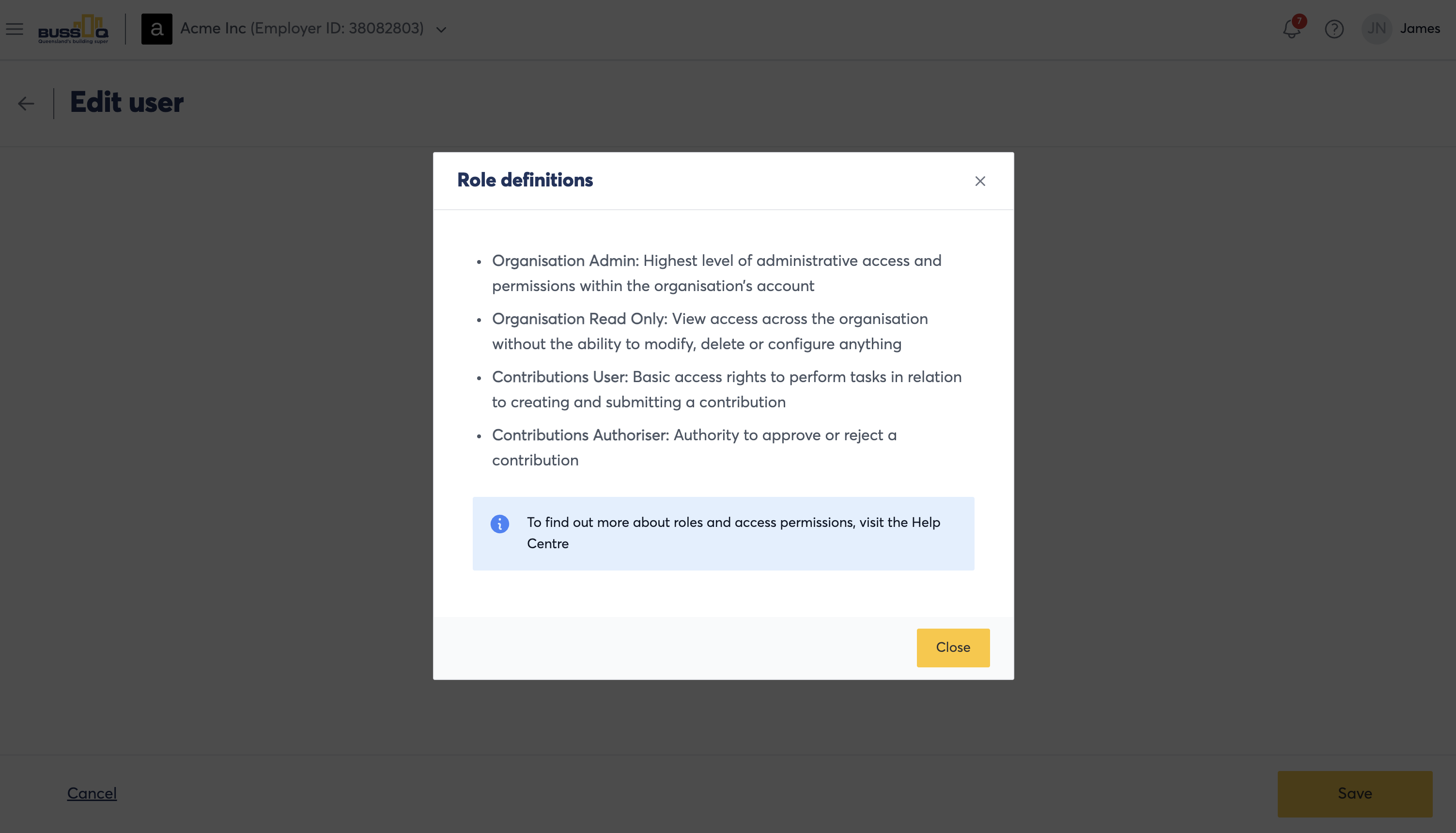Screen dimensions: 1456x833
Task: Click the Help Centre info banner text
Action: tap(733, 533)
